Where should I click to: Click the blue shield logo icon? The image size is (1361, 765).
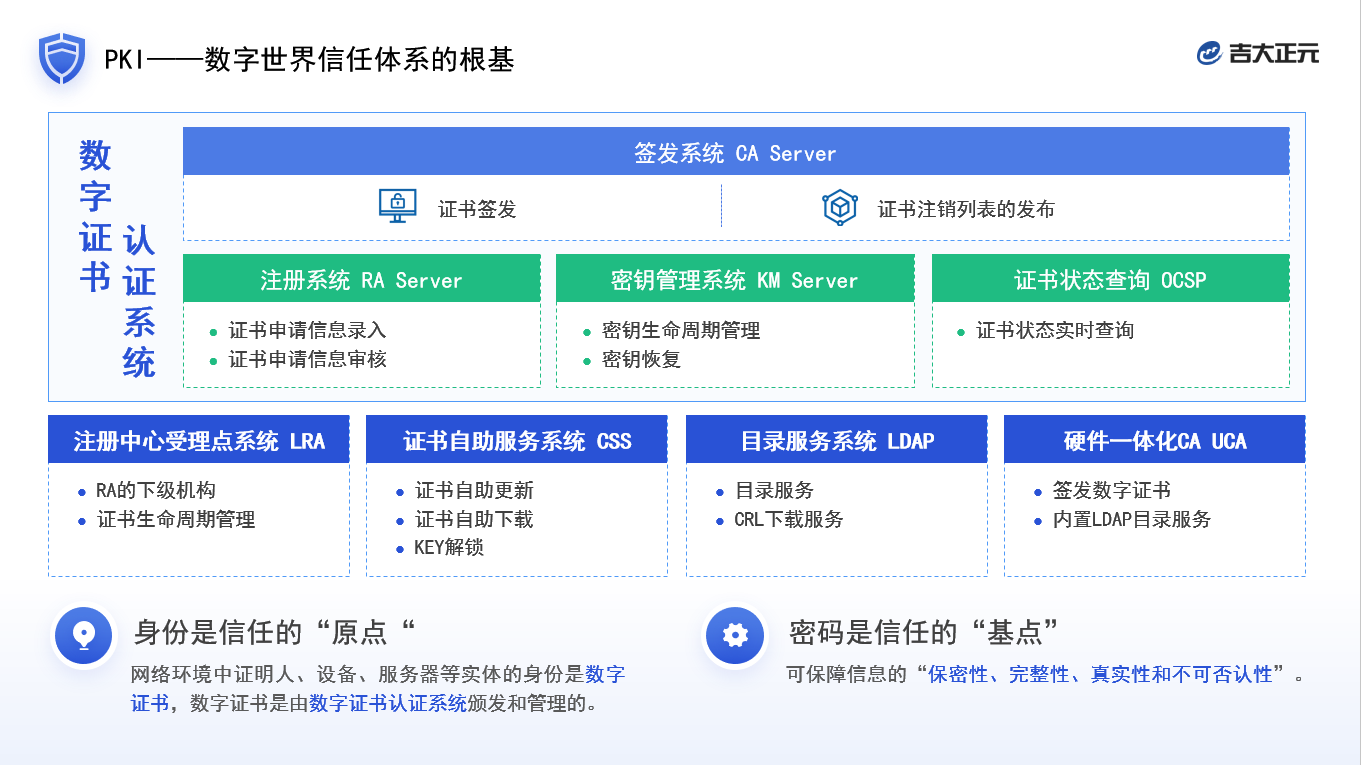[62, 58]
